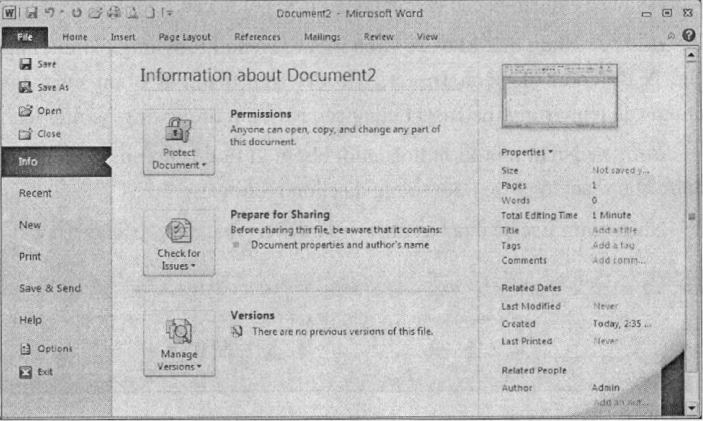
Task: Open Word Help via the question mark icon
Action: (689, 35)
